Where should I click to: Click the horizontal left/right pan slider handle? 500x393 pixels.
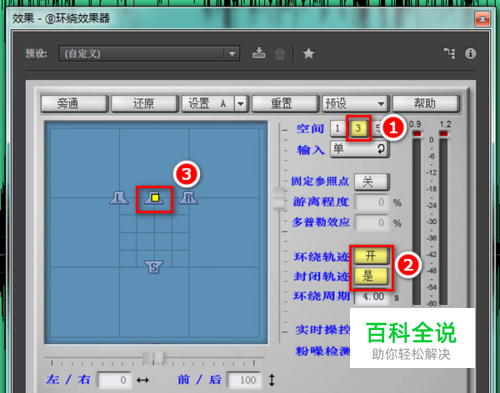(x=154, y=357)
